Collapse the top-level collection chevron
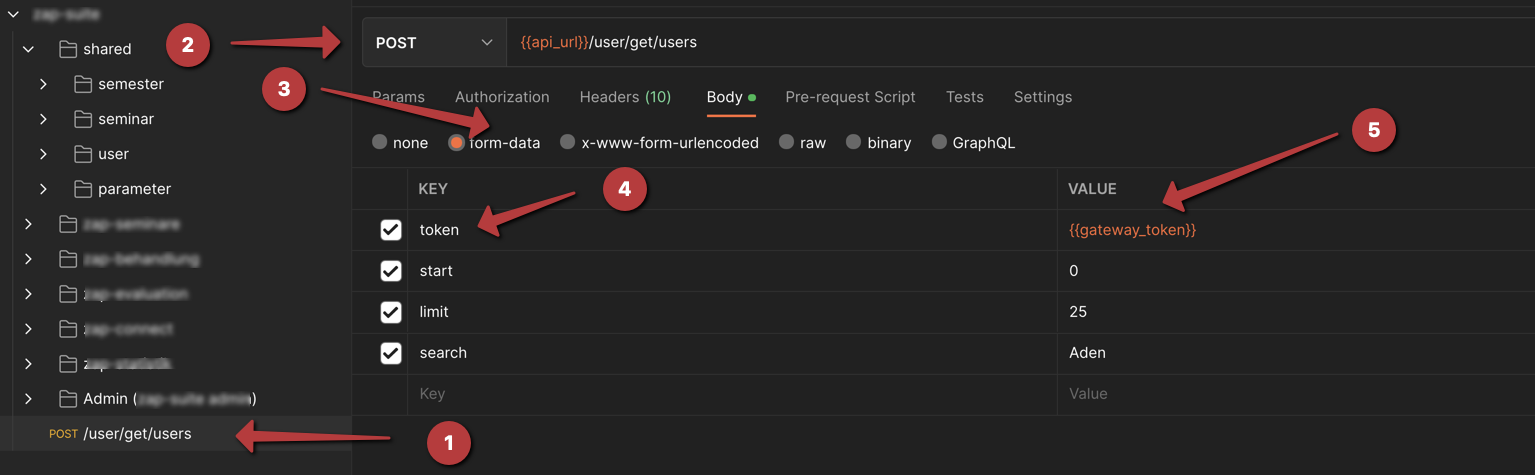 click(13, 15)
